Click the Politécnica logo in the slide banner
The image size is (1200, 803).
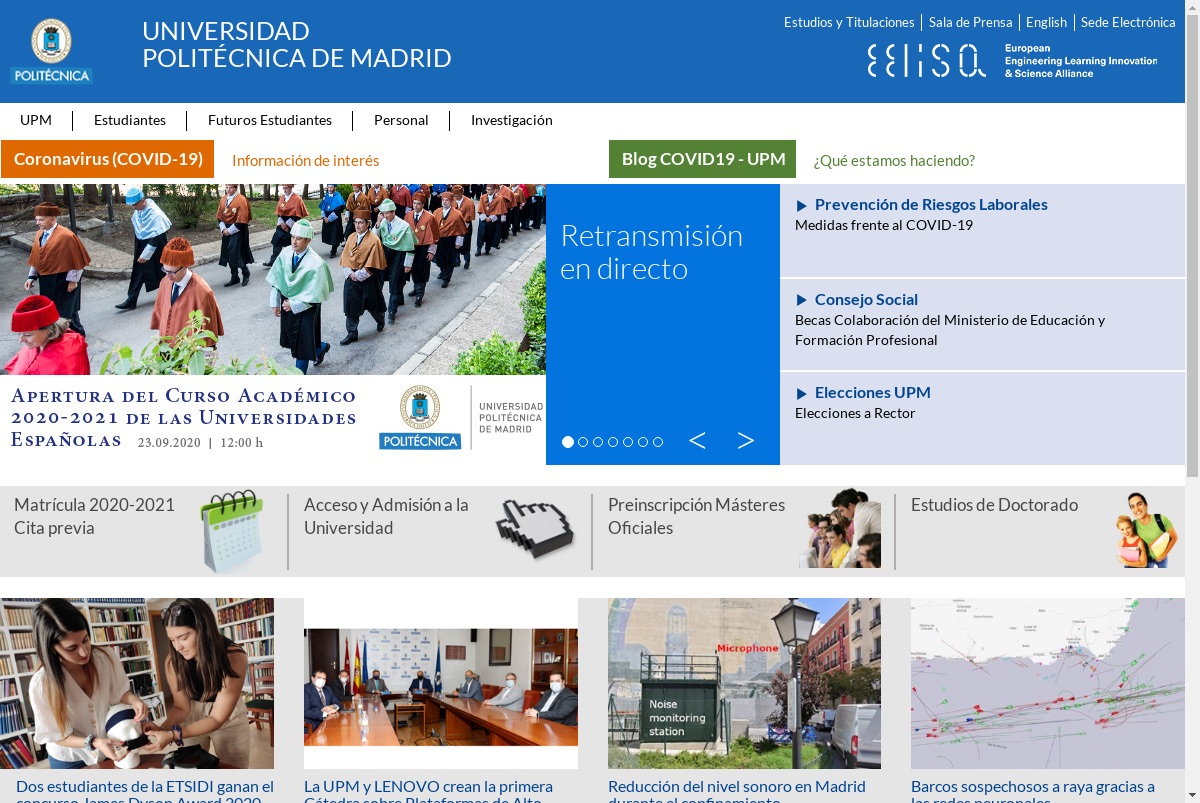(x=420, y=418)
